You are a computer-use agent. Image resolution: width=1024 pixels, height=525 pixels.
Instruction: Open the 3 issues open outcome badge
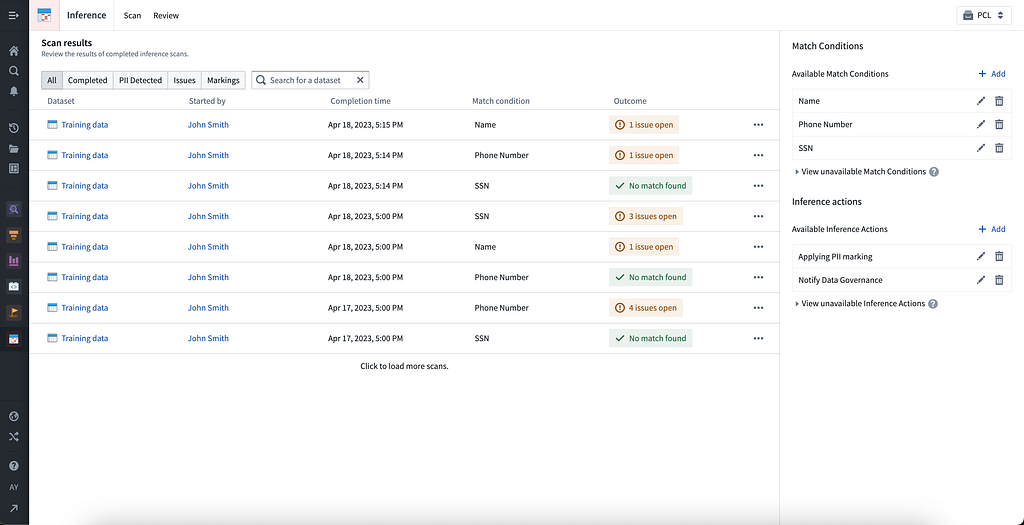646,216
